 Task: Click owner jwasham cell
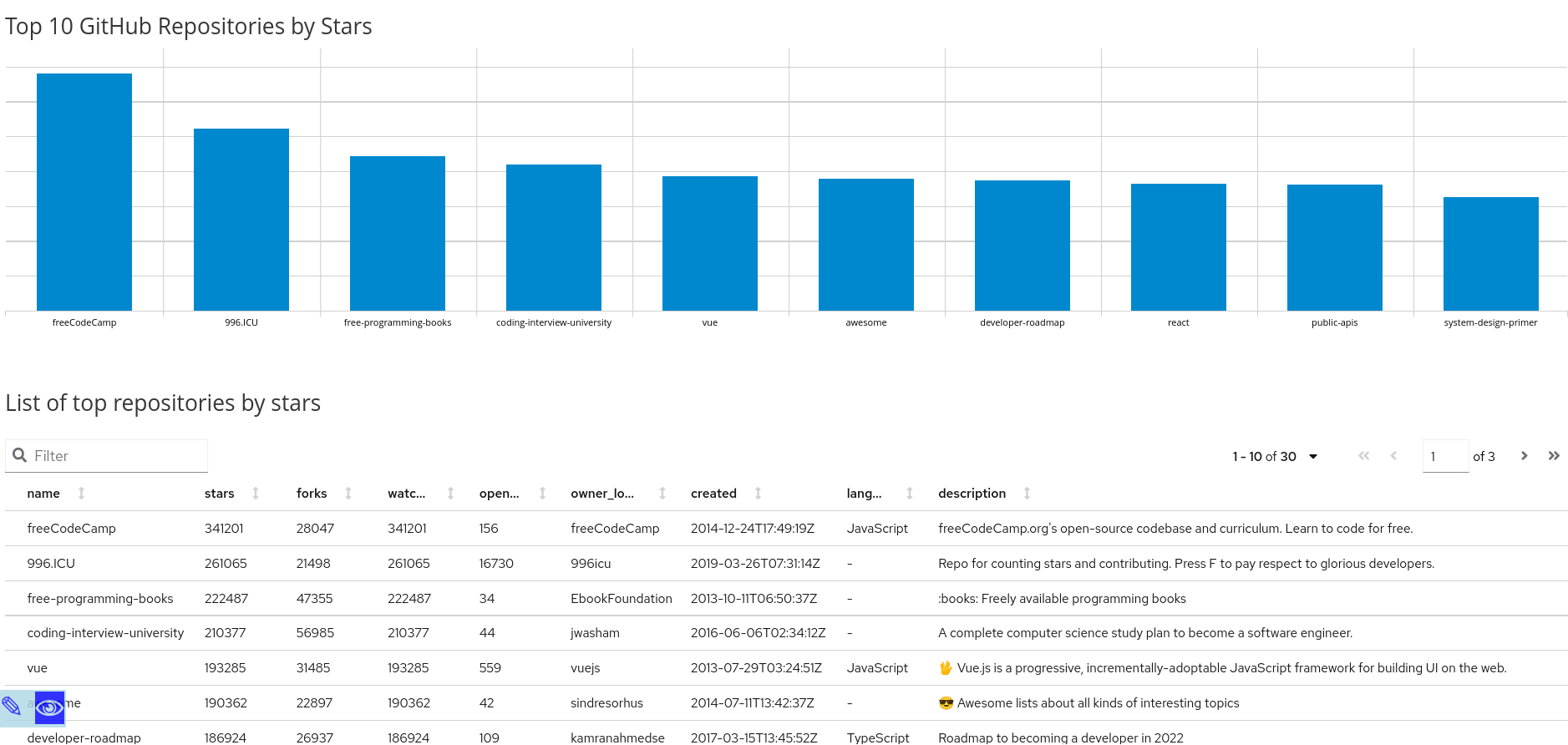[595, 633]
